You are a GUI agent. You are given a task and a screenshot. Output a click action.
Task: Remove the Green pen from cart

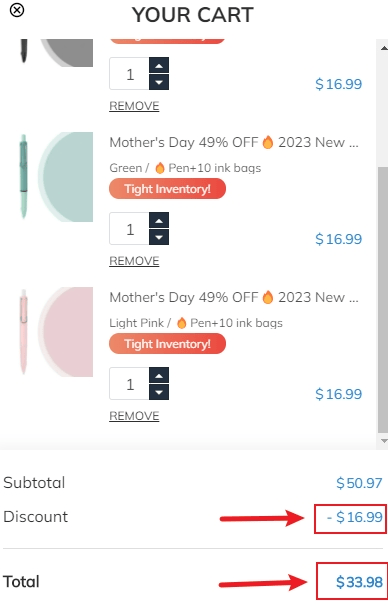[x=134, y=261]
